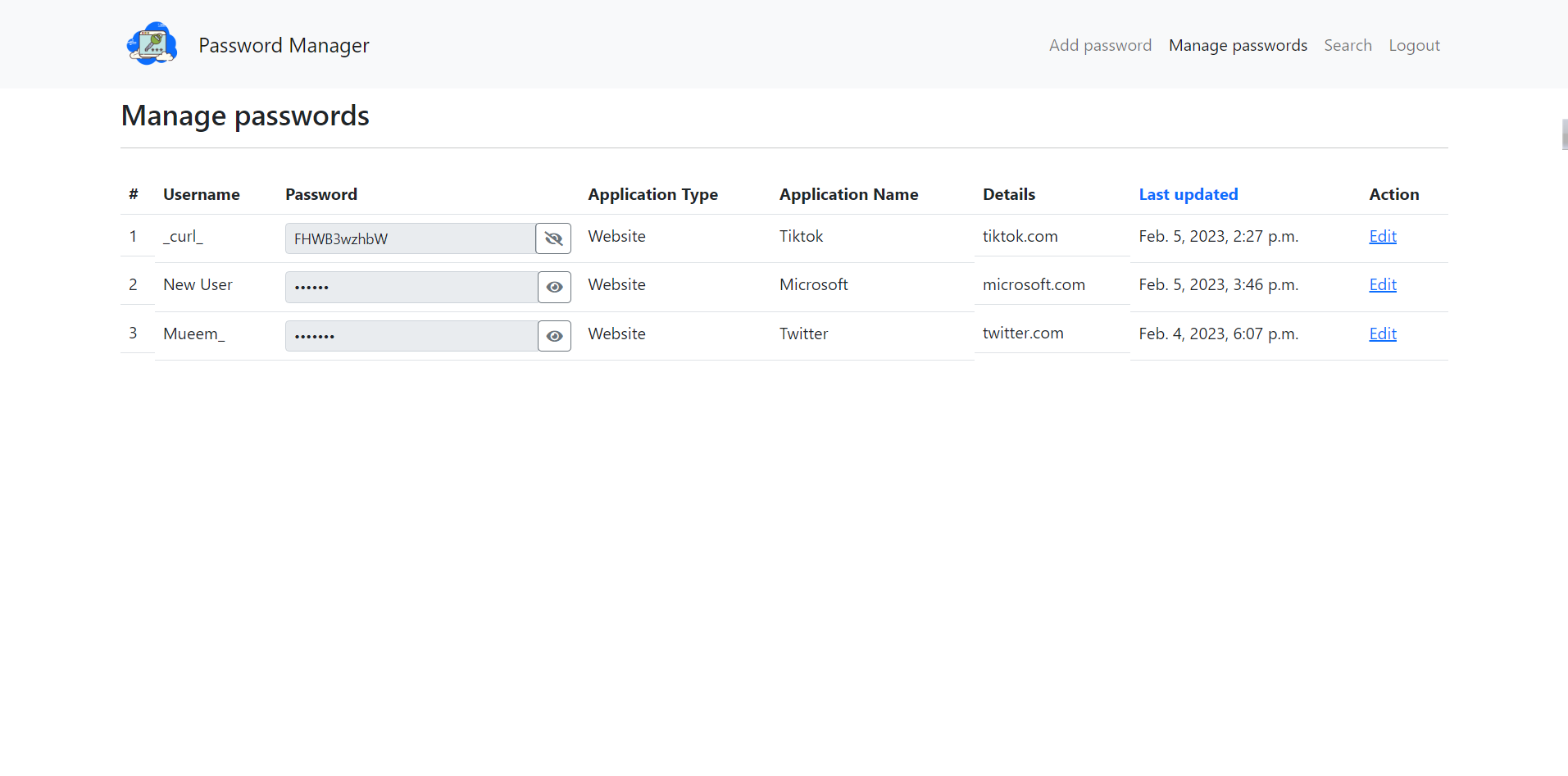Screen dimensions: 1568x776
Task: Click date Feb. 5, 2023, 2:27 p.m.
Action: tap(1218, 236)
